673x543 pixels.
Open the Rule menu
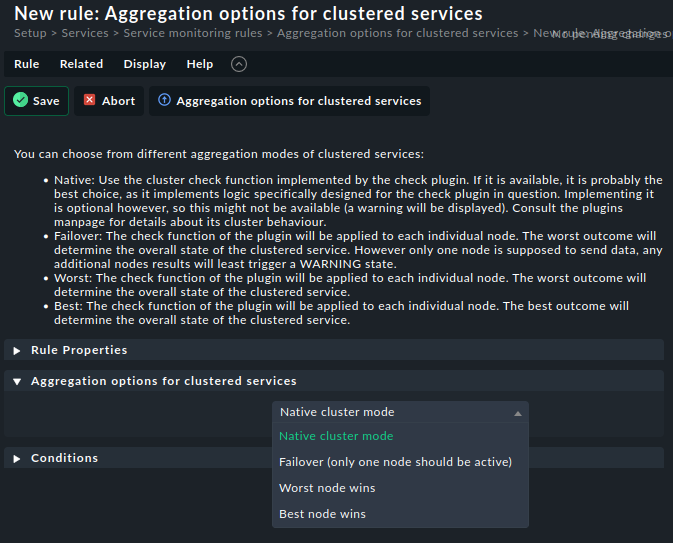(x=27, y=64)
